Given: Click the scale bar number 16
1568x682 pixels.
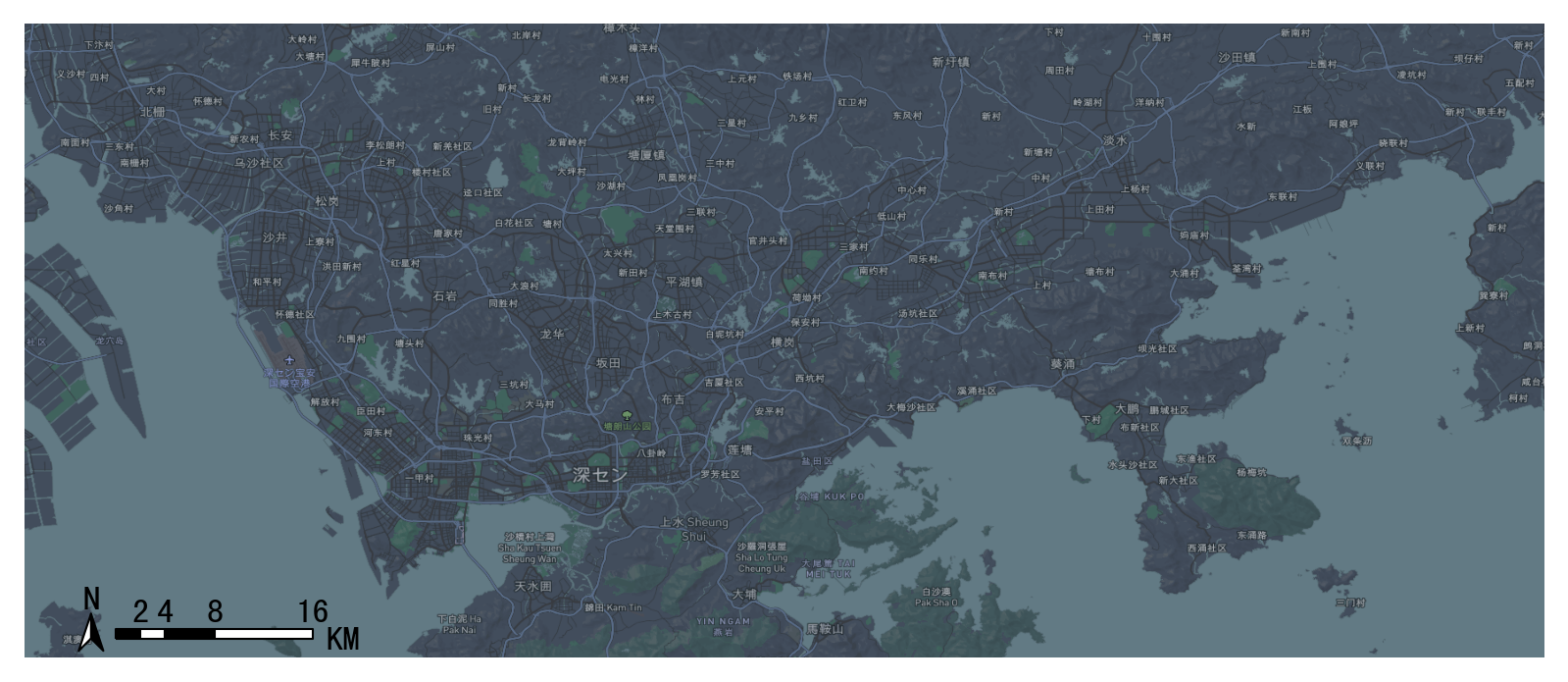Looking at the screenshot, I should (x=313, y=612).
